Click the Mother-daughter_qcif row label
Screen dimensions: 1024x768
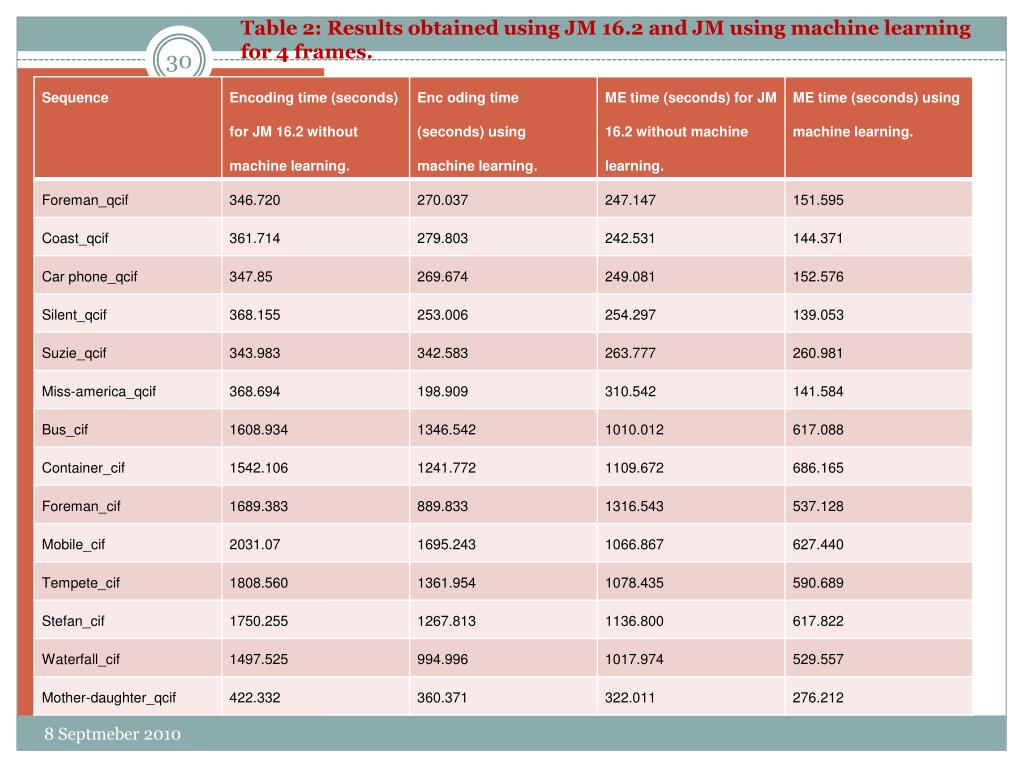109,697
